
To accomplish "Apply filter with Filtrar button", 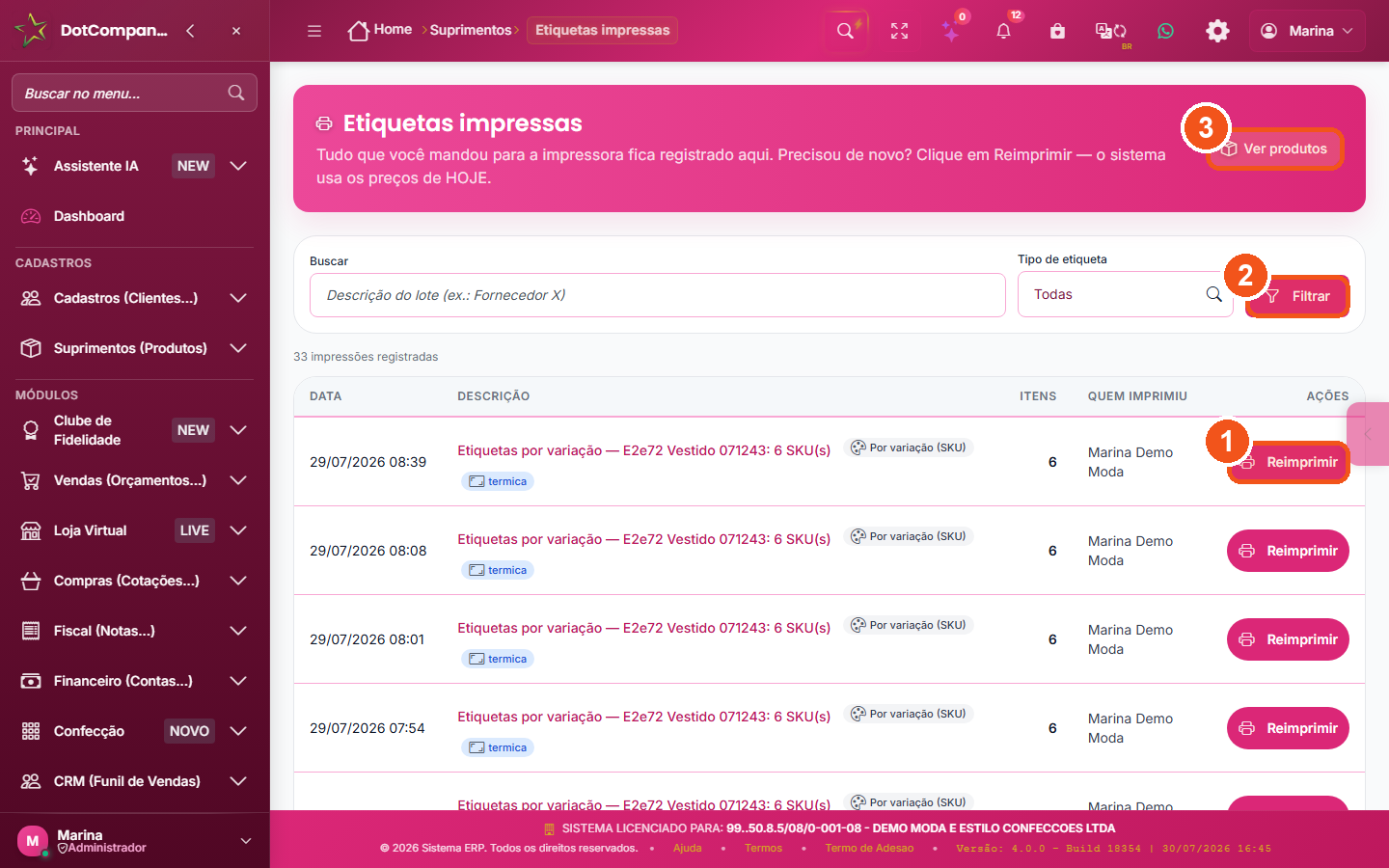I will 1297,296.
